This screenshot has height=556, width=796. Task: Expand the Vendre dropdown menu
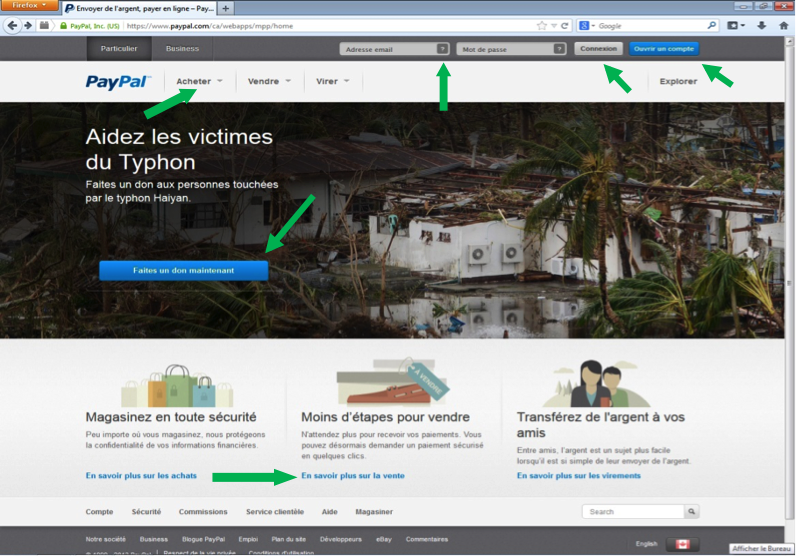click(269, 82)
